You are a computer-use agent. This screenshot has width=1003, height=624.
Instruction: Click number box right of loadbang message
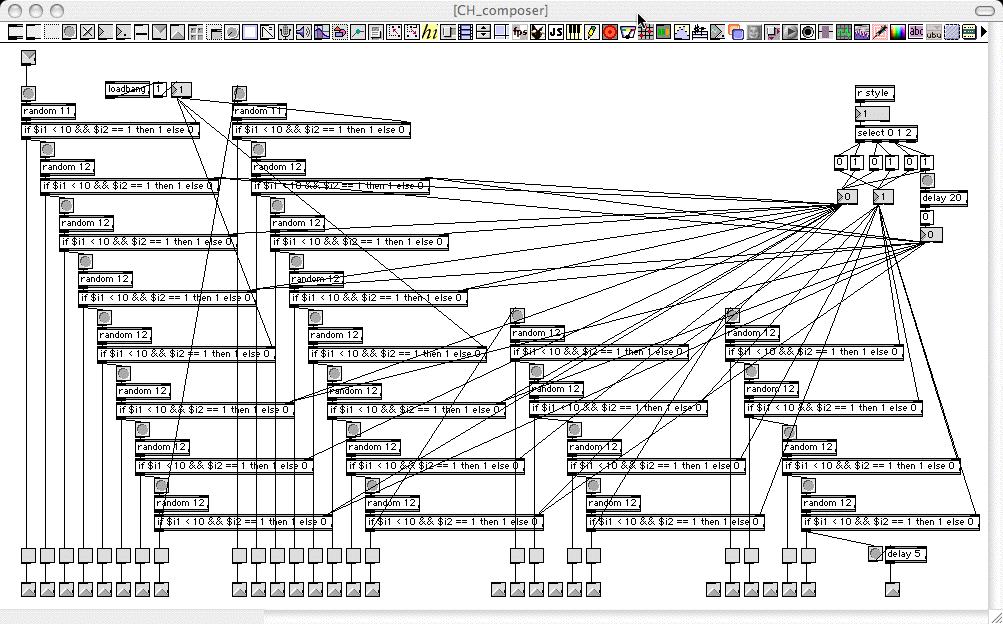point(181,90)
